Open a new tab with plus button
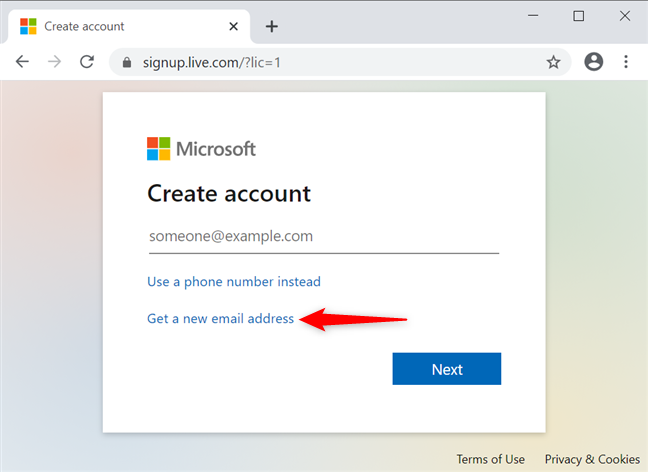The height and width of the screenshot is (472, 648). [272, 26]
